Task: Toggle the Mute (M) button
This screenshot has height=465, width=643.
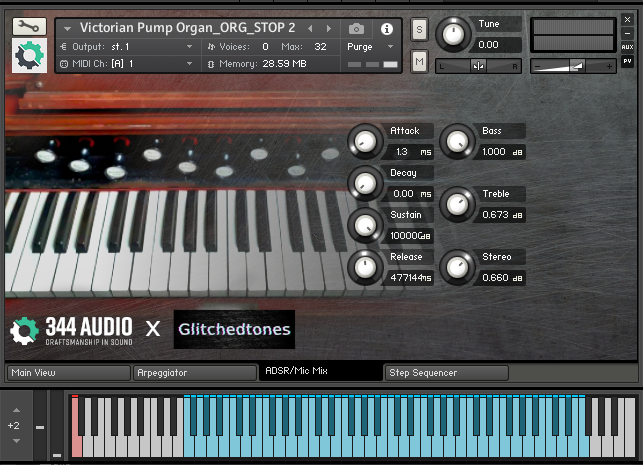Action: coord(419,62)
